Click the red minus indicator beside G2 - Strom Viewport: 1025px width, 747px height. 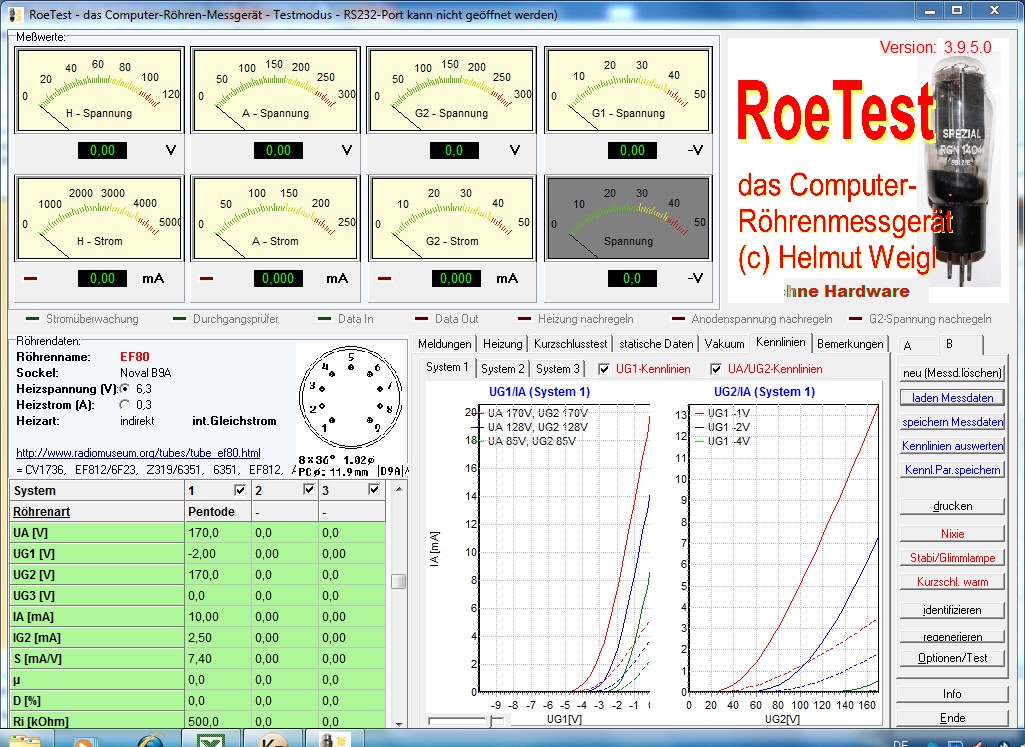point(385,278)
